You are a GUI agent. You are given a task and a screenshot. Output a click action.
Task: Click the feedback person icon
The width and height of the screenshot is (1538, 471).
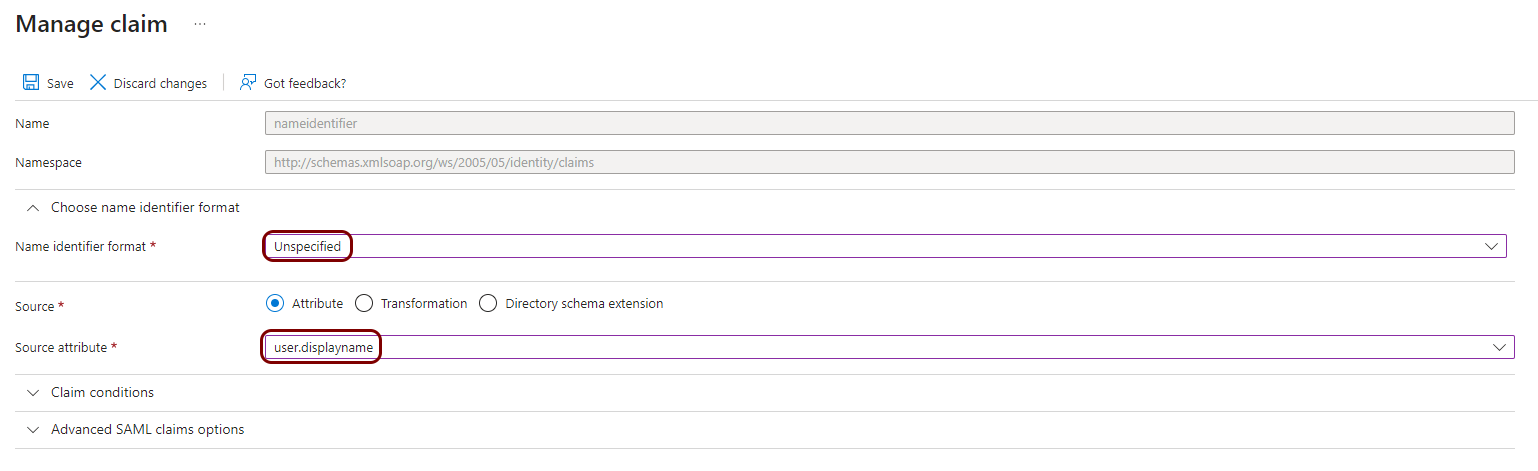[x=248, y=83]
